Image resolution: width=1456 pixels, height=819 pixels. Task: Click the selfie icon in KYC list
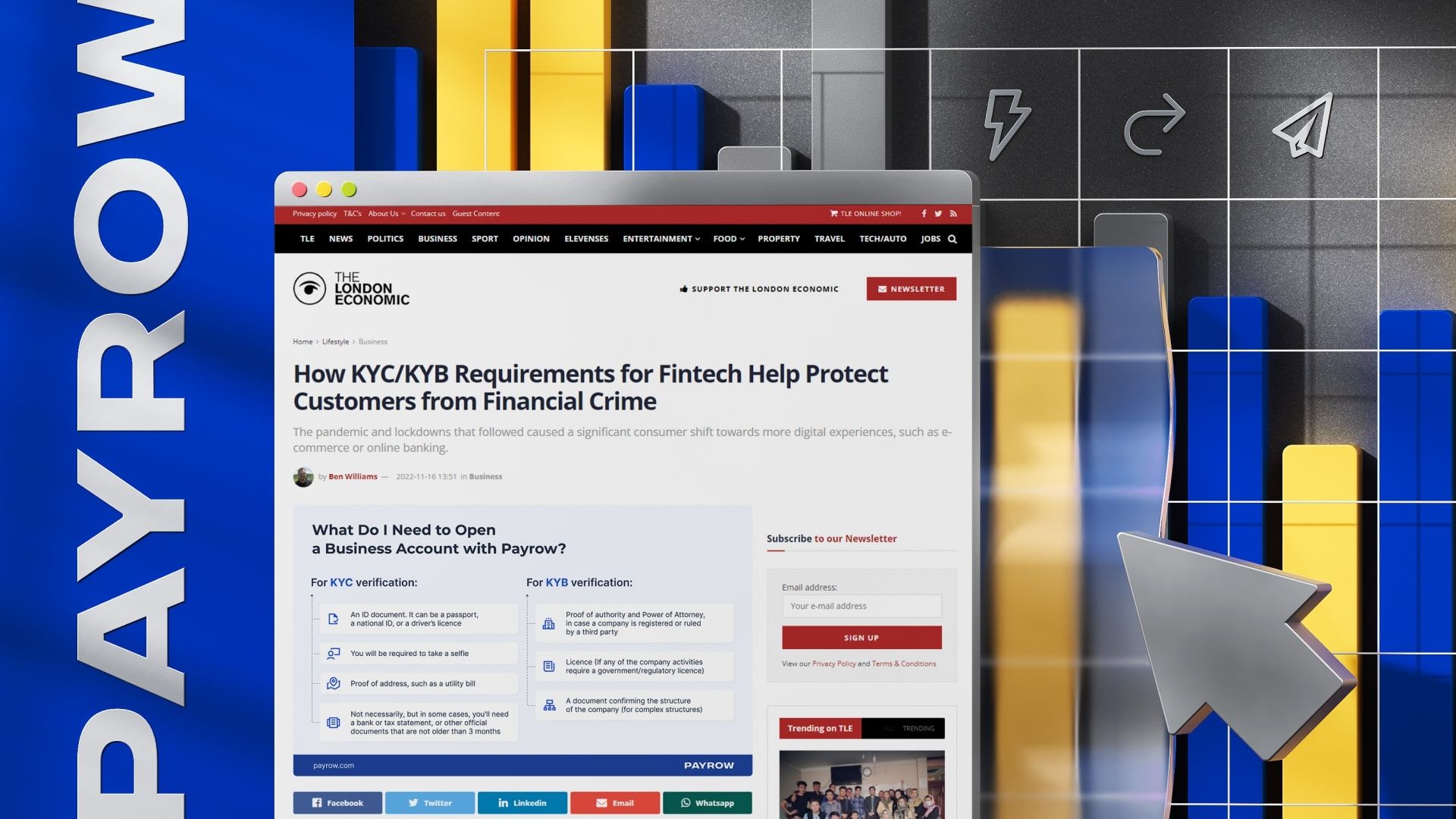click(333, 653)
